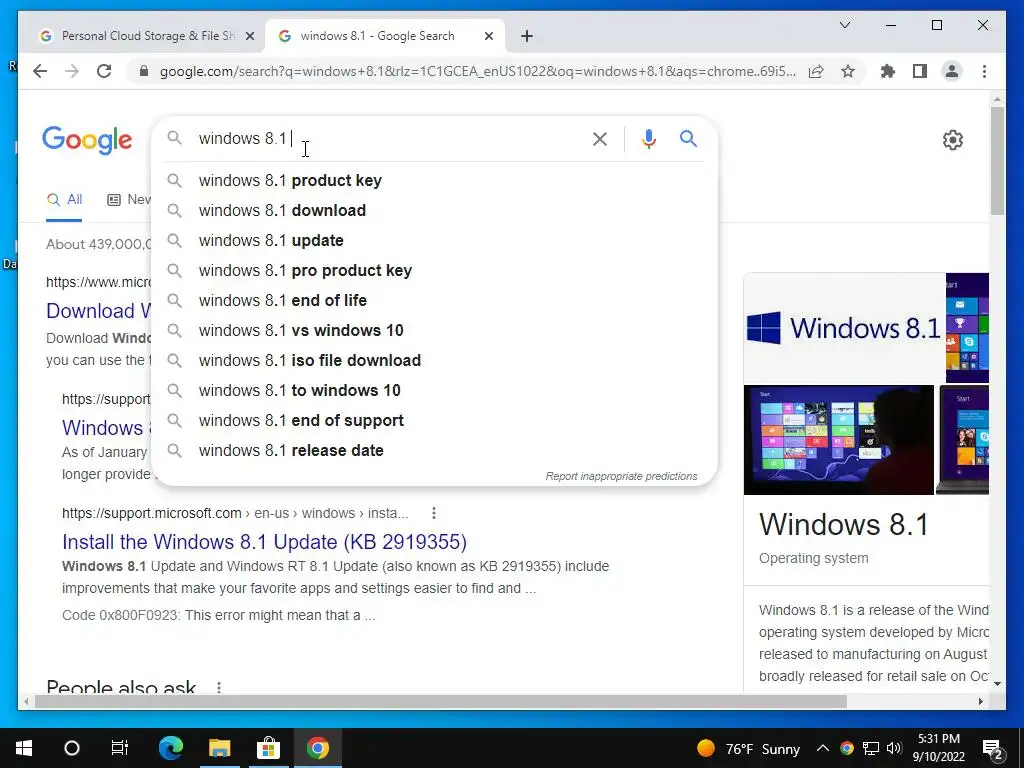The height and width of the screenshot is (768, 1024).
Task: Choose suggestion windows 8.1 end of support
Action: click(434, 421)
